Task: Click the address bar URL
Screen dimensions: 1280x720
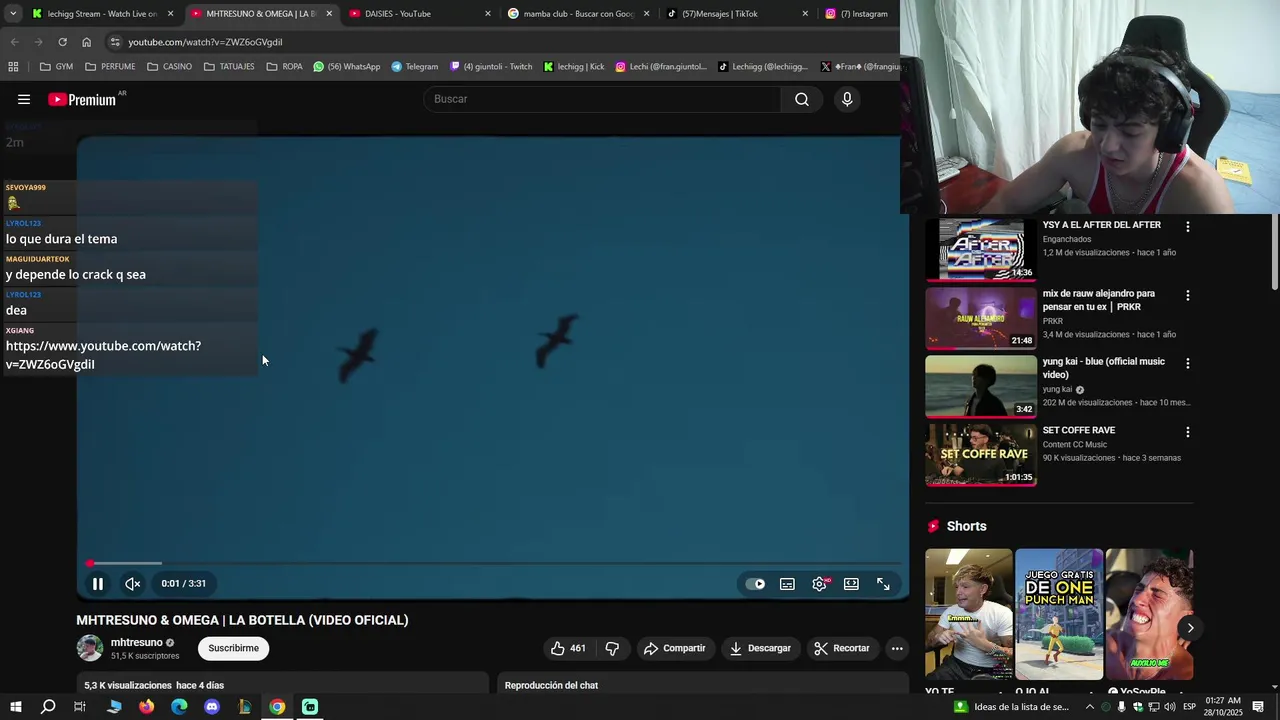Action: (x=205, y=42)
